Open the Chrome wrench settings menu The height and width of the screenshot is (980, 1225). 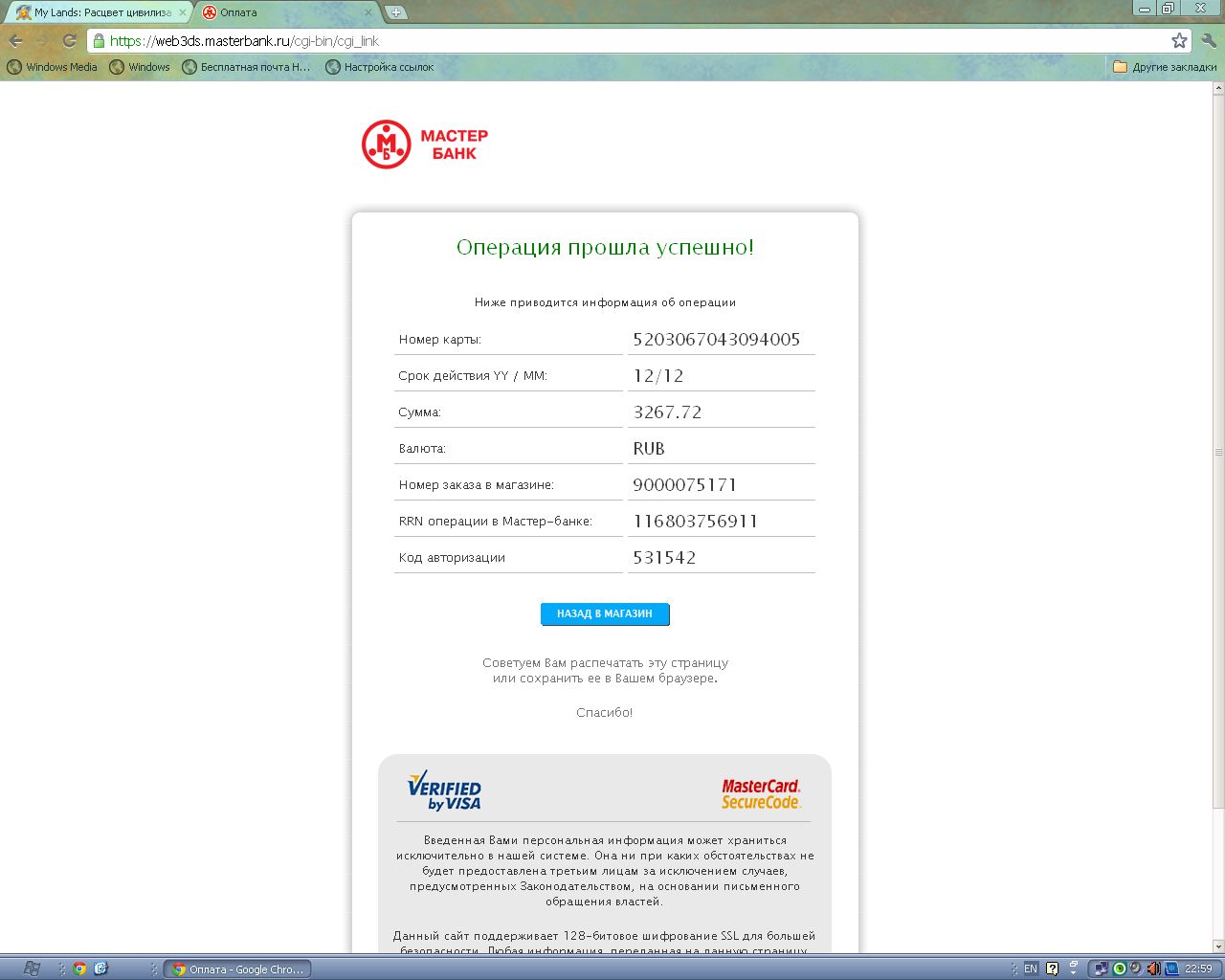tap(1209, 41)
